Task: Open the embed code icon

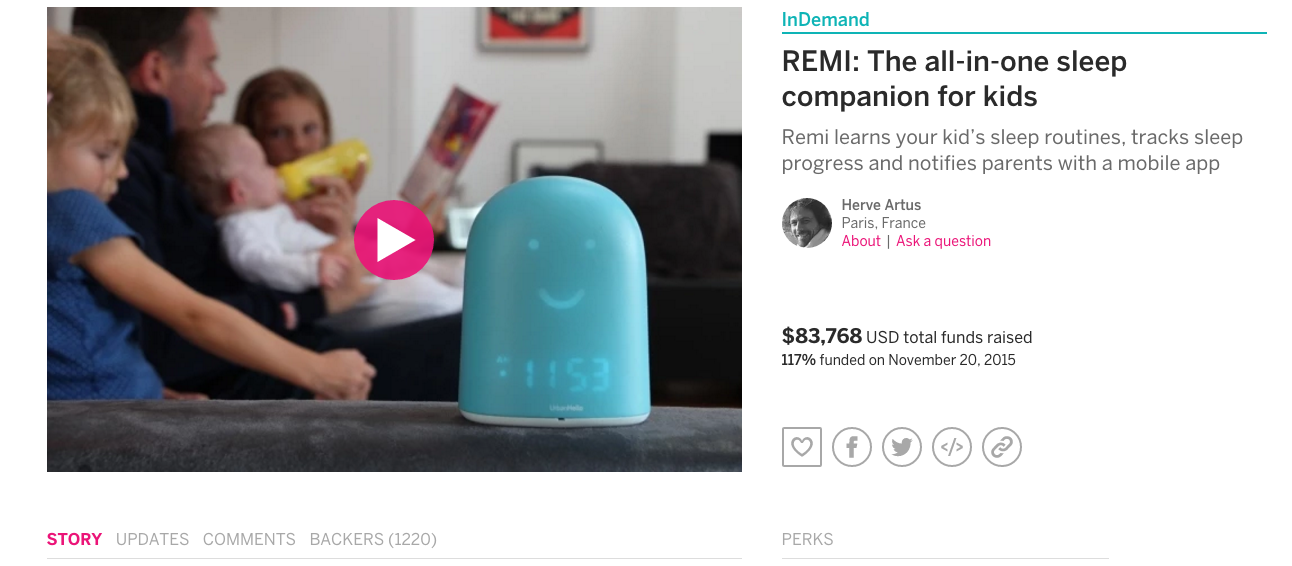Action: (952, 447)
